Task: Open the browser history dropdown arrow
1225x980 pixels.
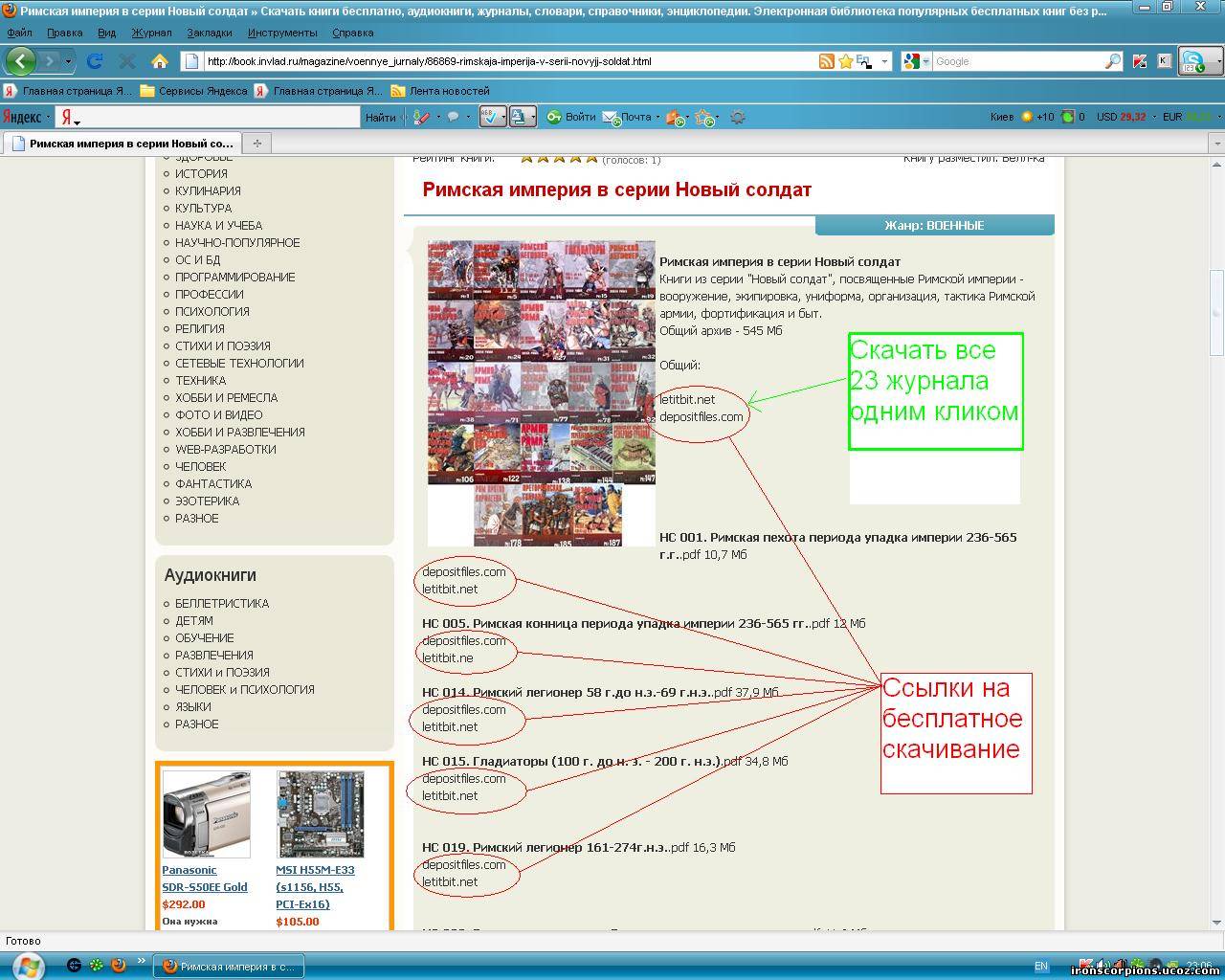Action: tap(68, 61)
